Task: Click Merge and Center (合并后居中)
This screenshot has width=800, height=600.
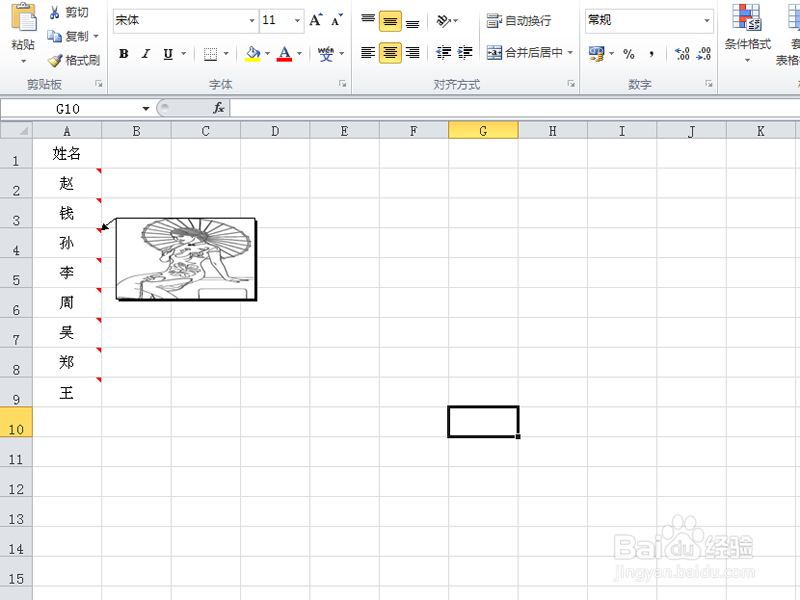Action: pyautogui.click(x=524, y=53)
